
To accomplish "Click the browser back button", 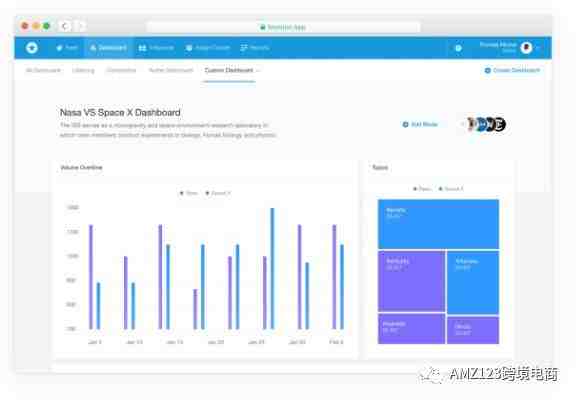I will pyautogui.click(x=65, y=26).
